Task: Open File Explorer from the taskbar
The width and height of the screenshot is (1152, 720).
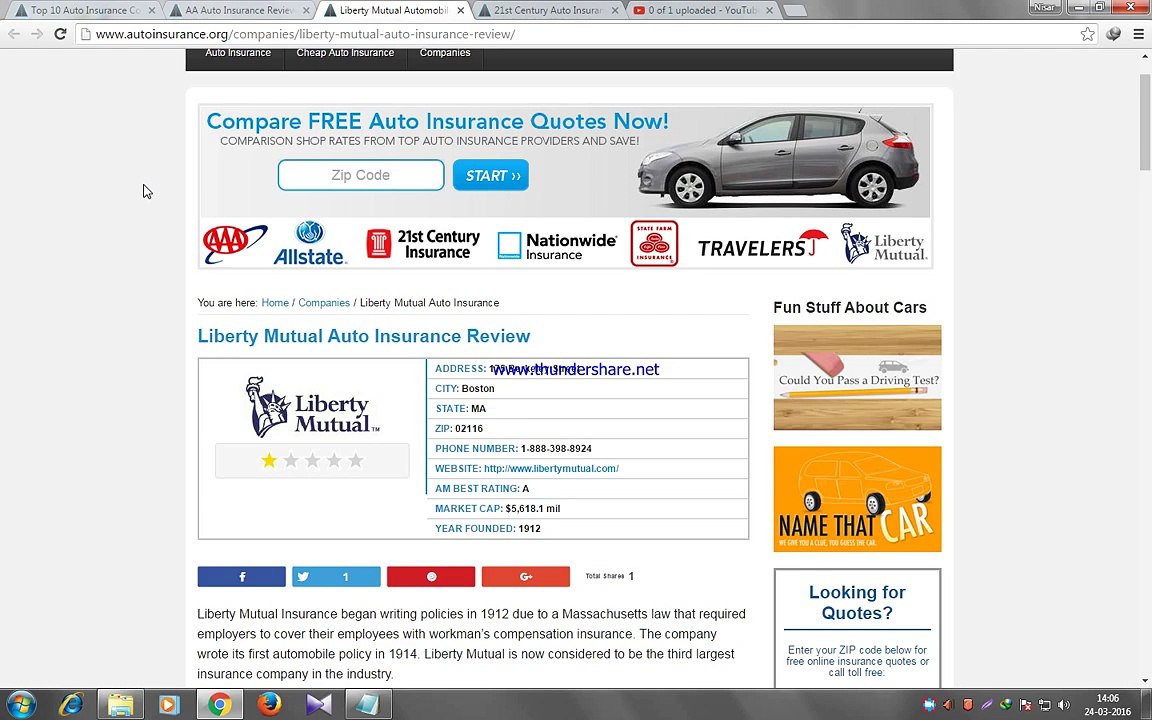Action: 120,705
